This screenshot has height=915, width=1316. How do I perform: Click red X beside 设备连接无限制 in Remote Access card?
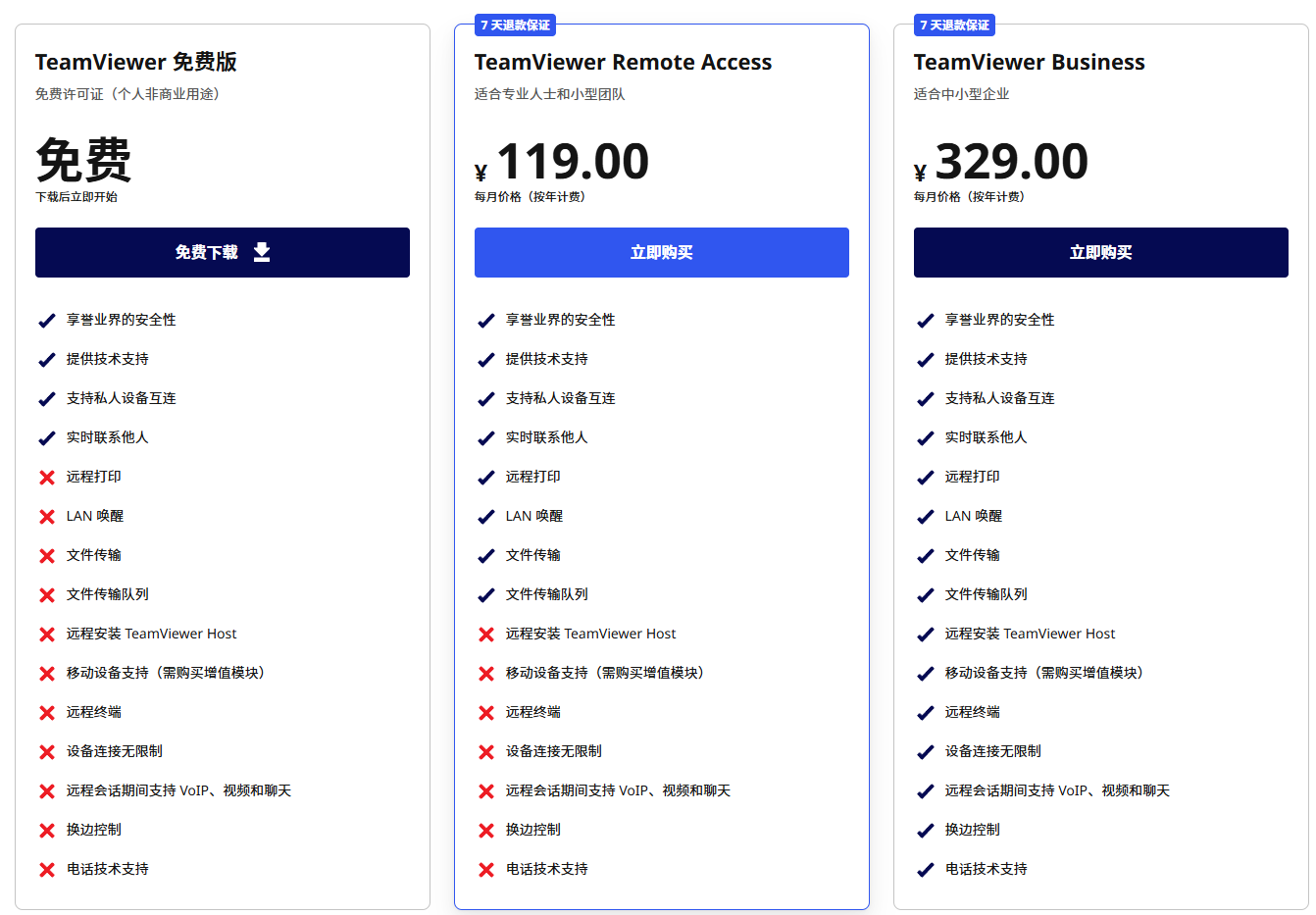pos(485,752)
